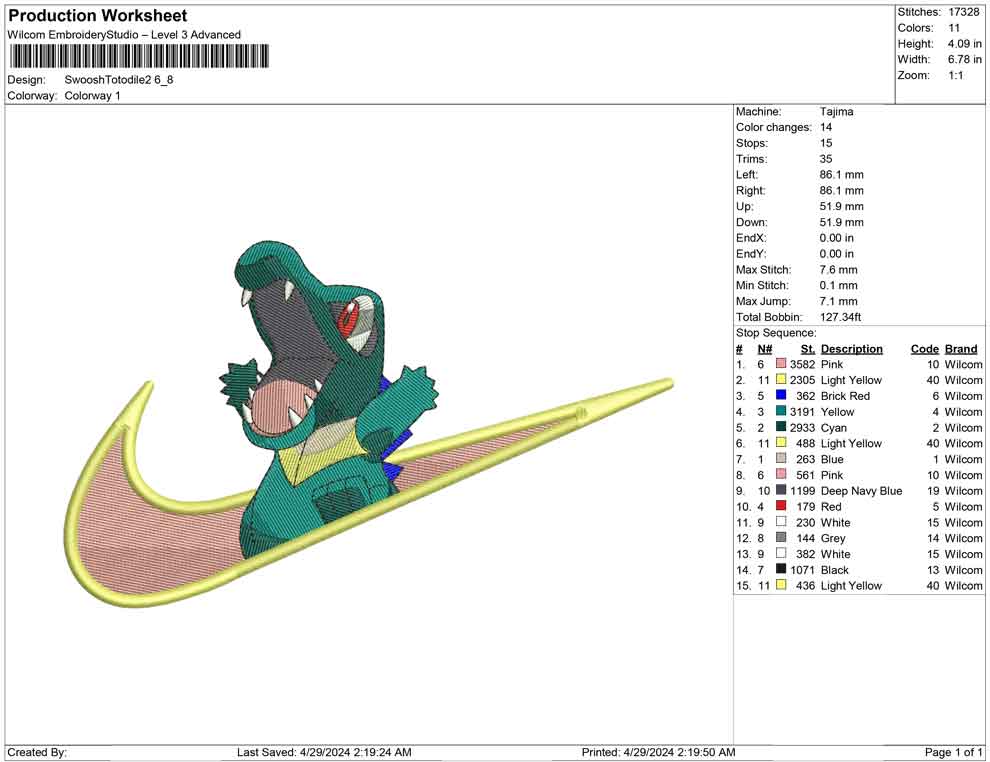This screenshot has width=990, height=762.
Task: Click the barcode under the worksheet title
Action: pos(138,56)
